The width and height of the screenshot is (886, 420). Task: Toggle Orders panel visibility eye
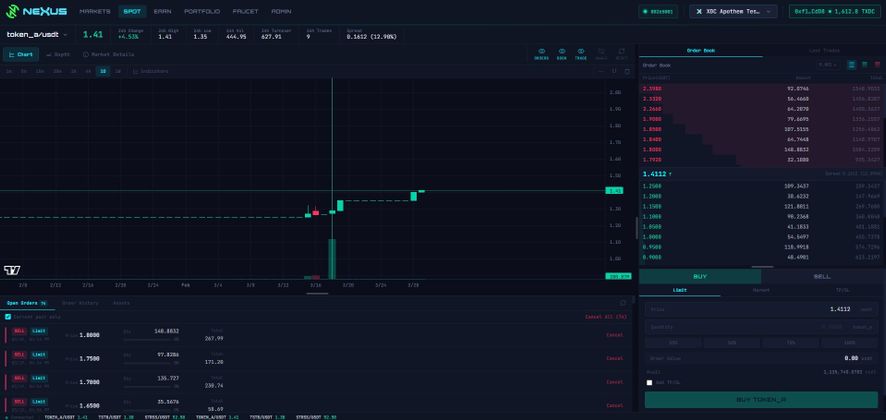coord(541,54)
